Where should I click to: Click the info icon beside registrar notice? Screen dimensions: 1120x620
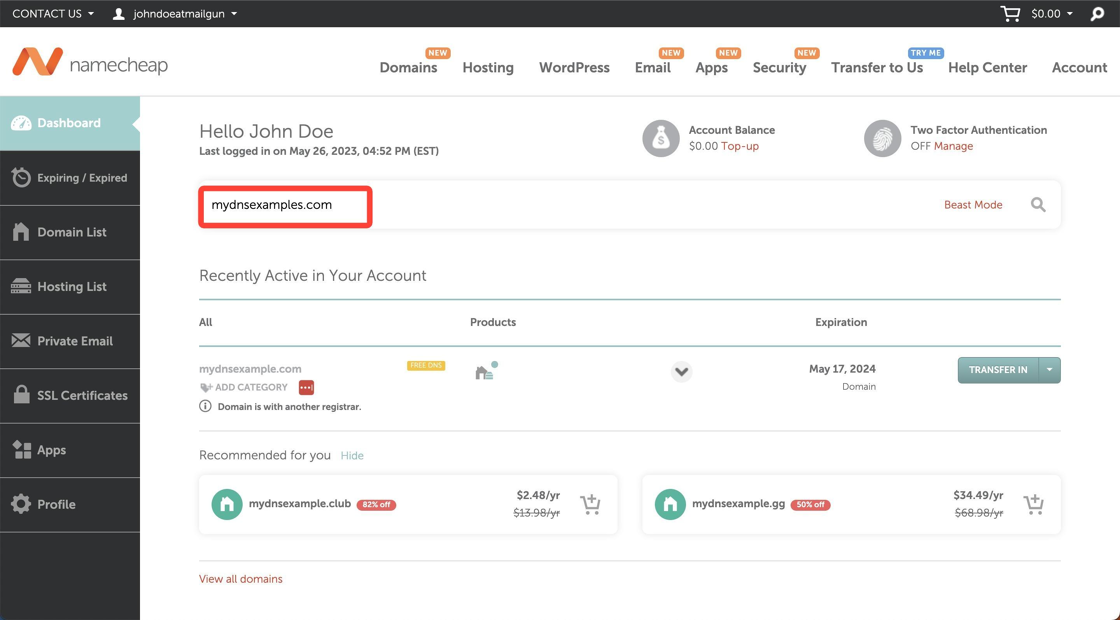[x=205, y=406]
